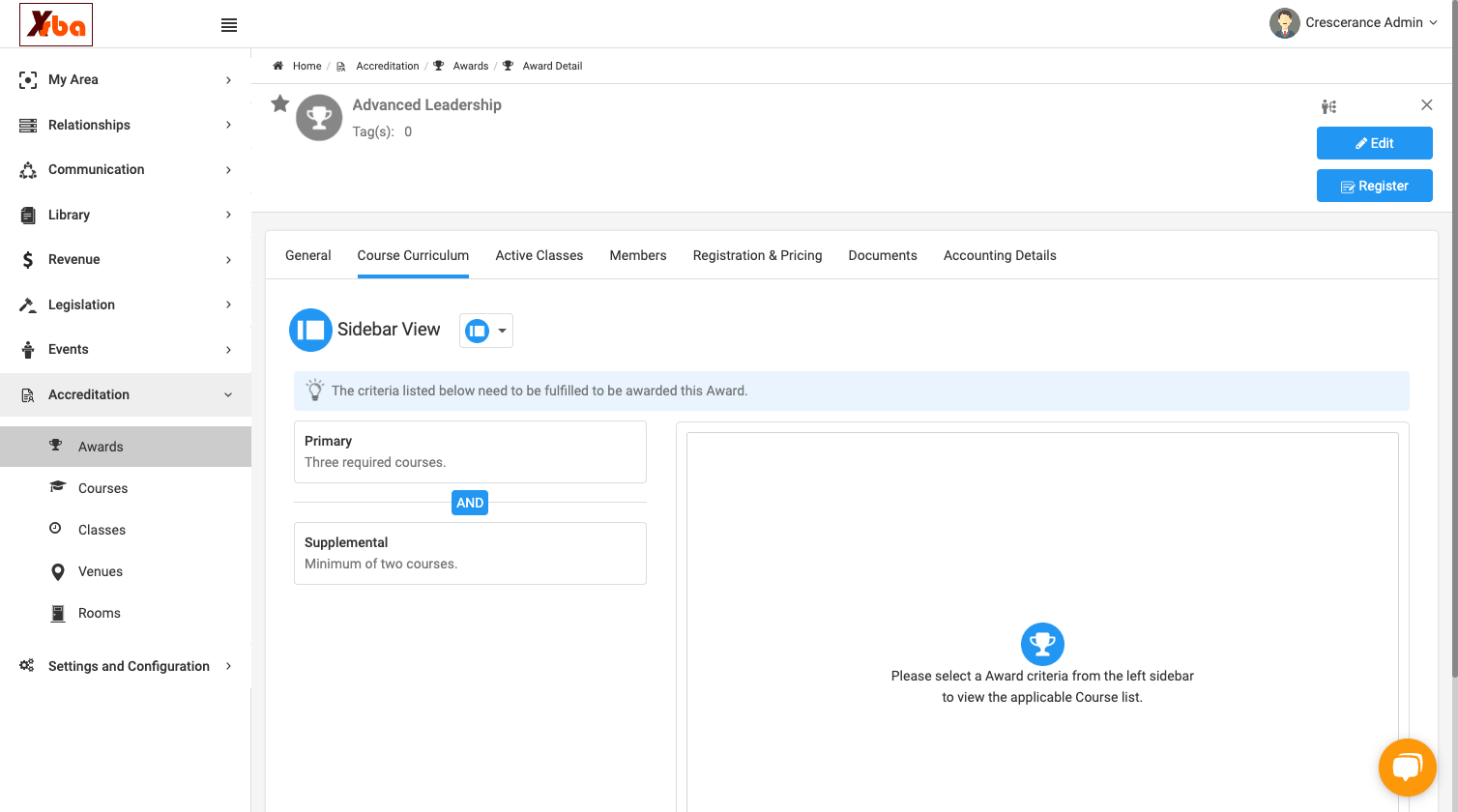Image resolution: width=1458 pixels, height=812 pixels.
Task: Click the Revenue dollar icon
Action: click(x=28, y=260)
